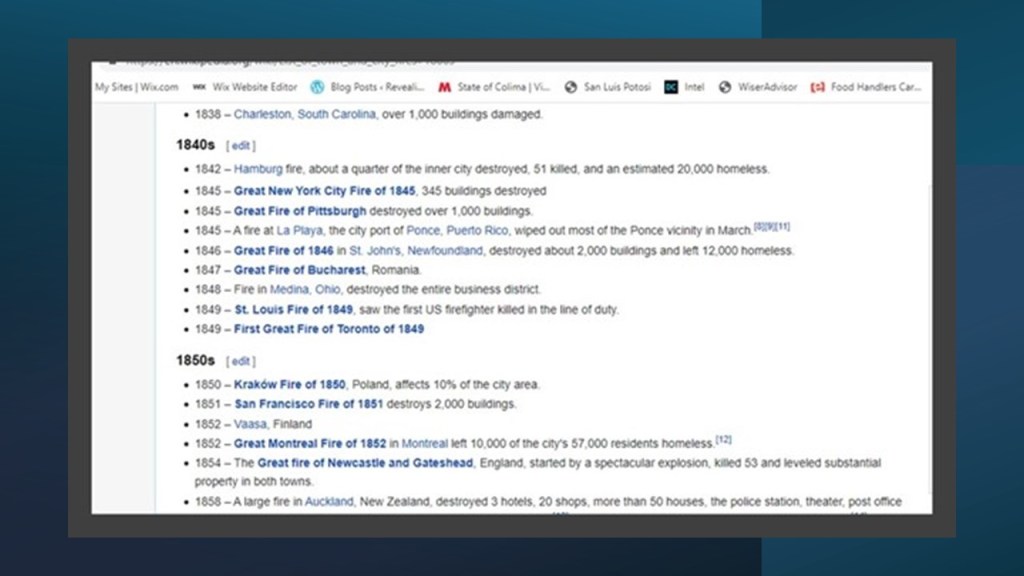Open the Hamburg link
Image resolution: width=1024 pixels, height=576 pixels.
[258, 169]
